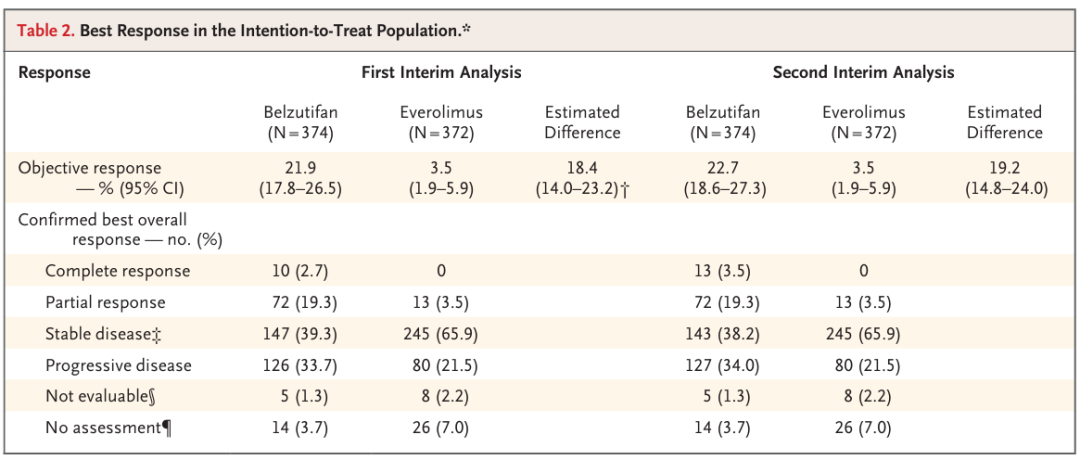Viewport: 1080px width, 460px height.
Task: Click the 'Response' column header
Action: coord(54,73)
